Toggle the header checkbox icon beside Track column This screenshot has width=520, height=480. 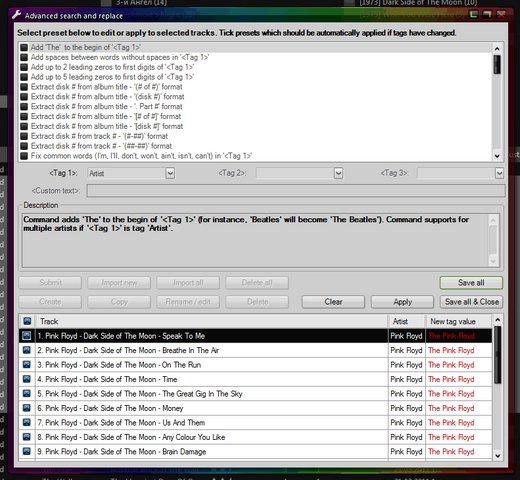point(27,321)
